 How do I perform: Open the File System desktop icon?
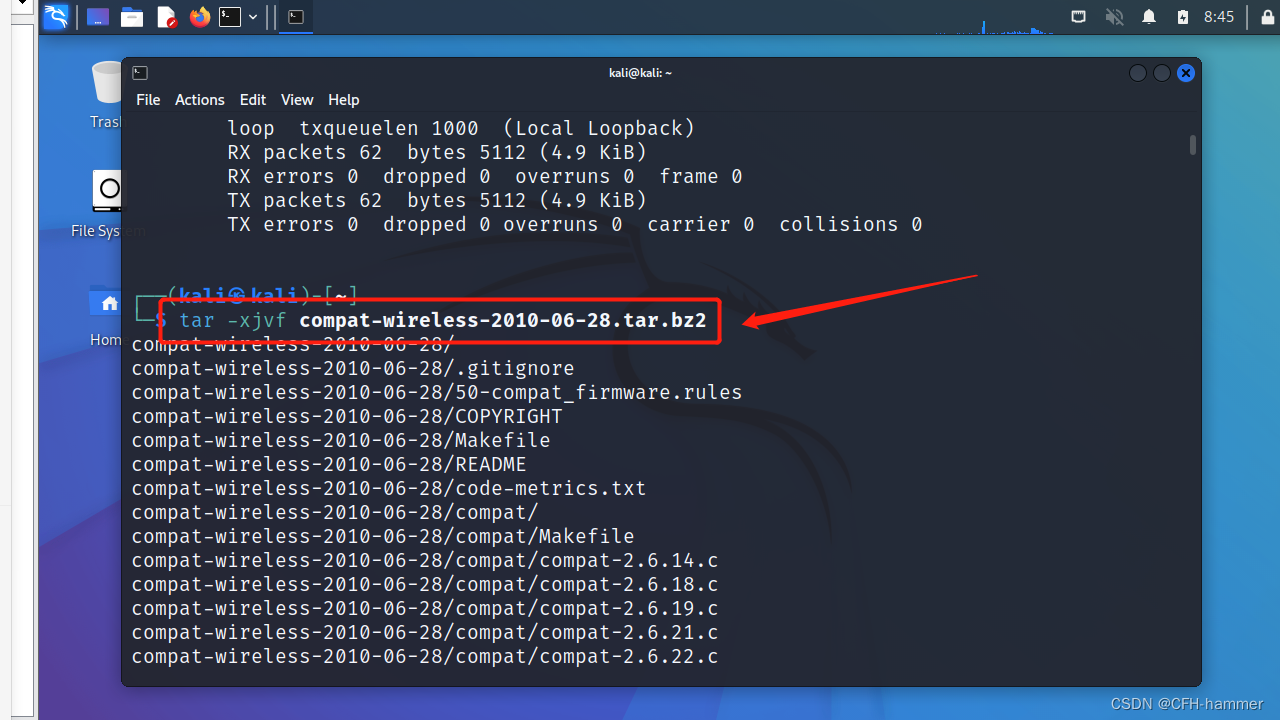108,204
